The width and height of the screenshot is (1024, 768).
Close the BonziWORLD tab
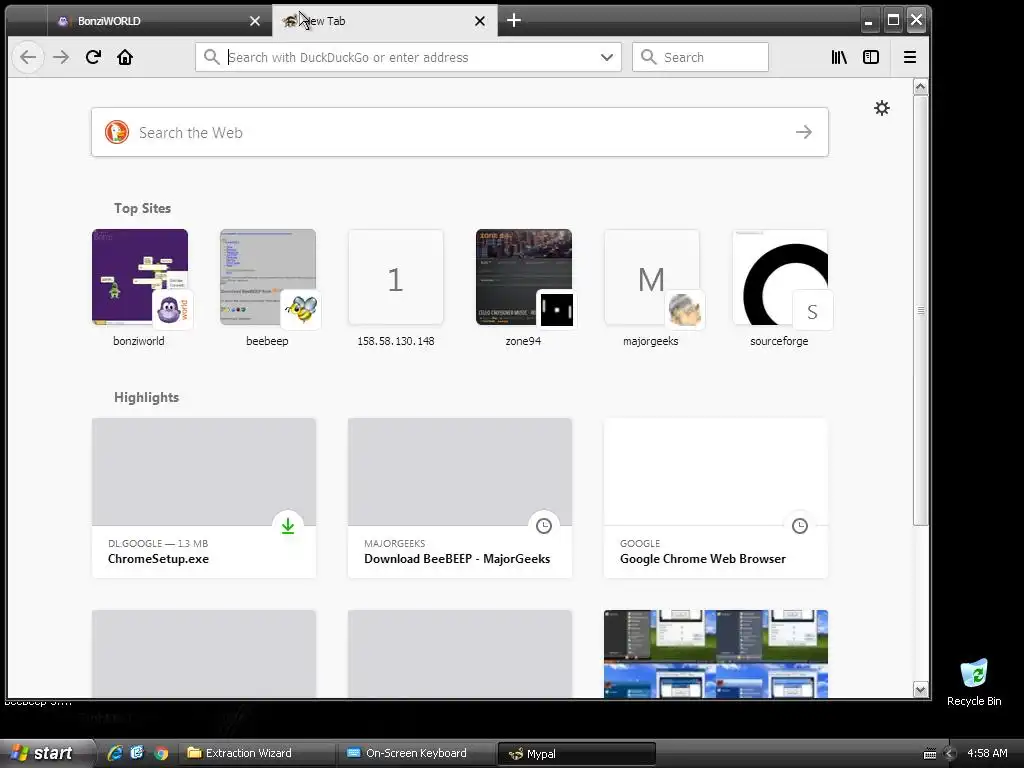[255, 21]
